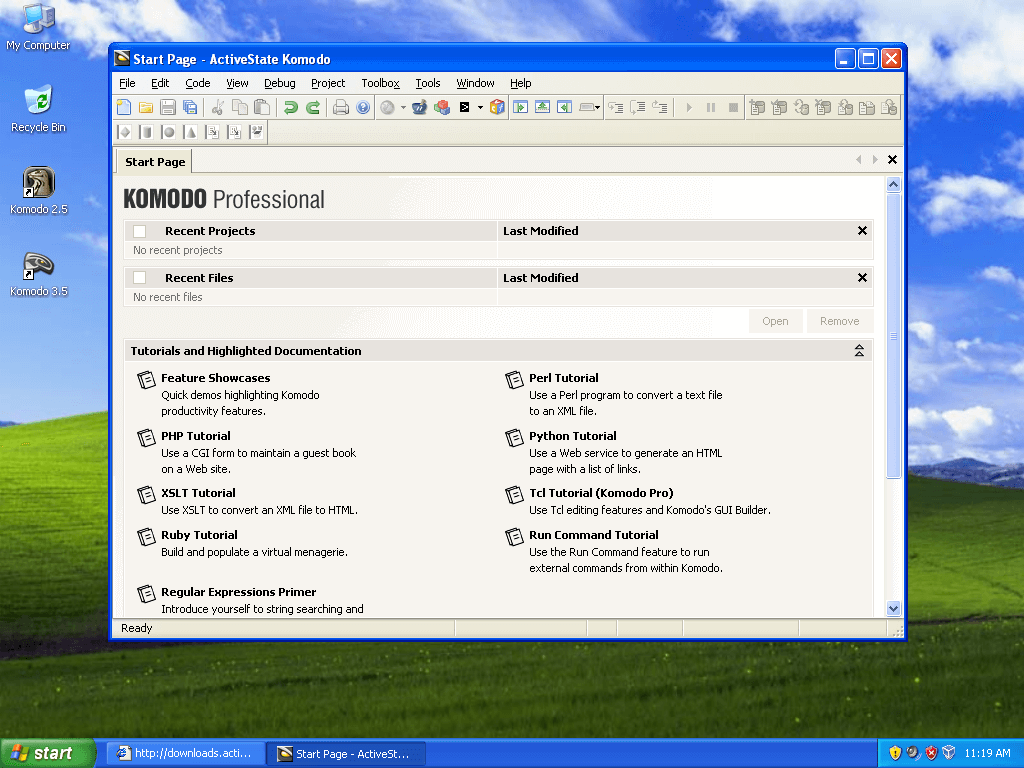Click the Print icon

[341, 107]
